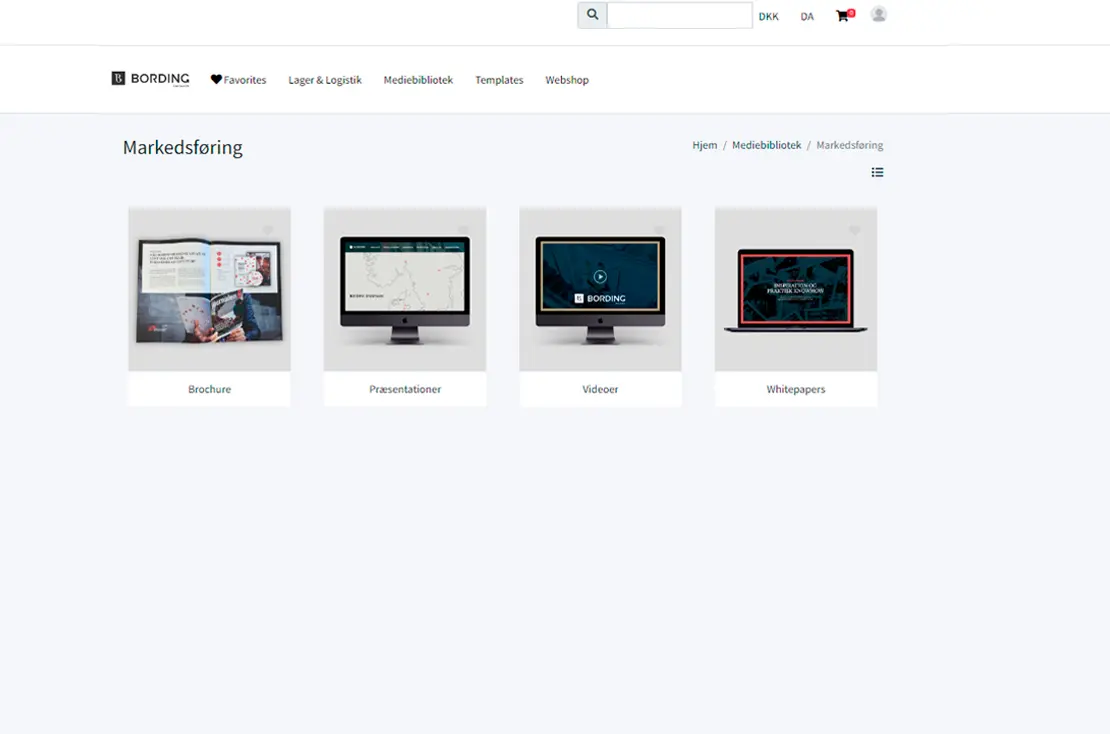
Task: Click inside the search input field
Action: tap(680, 14)
